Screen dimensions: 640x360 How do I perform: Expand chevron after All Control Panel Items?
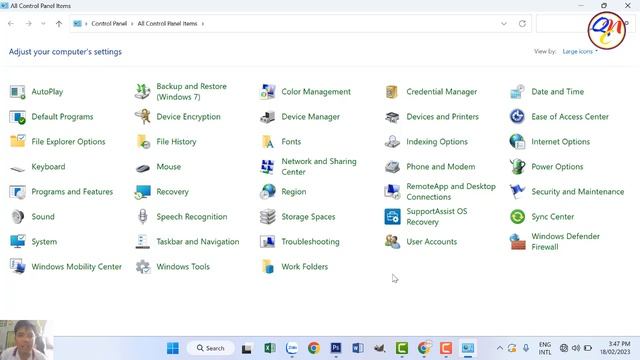tap(203, 24)
